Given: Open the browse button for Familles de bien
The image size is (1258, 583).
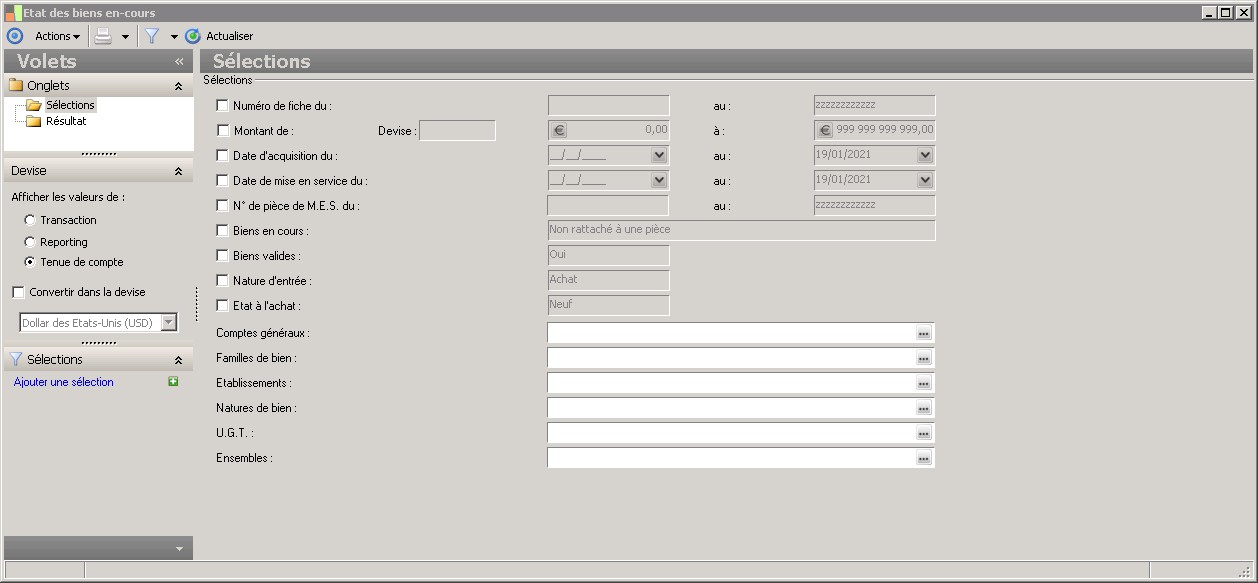Looking at the screenshot, I should tap(924, 358).
